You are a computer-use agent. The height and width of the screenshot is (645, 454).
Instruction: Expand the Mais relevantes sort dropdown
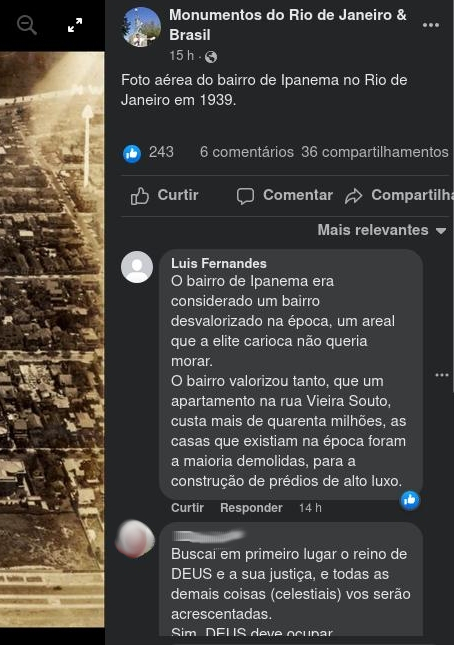[x=381, y=230]
